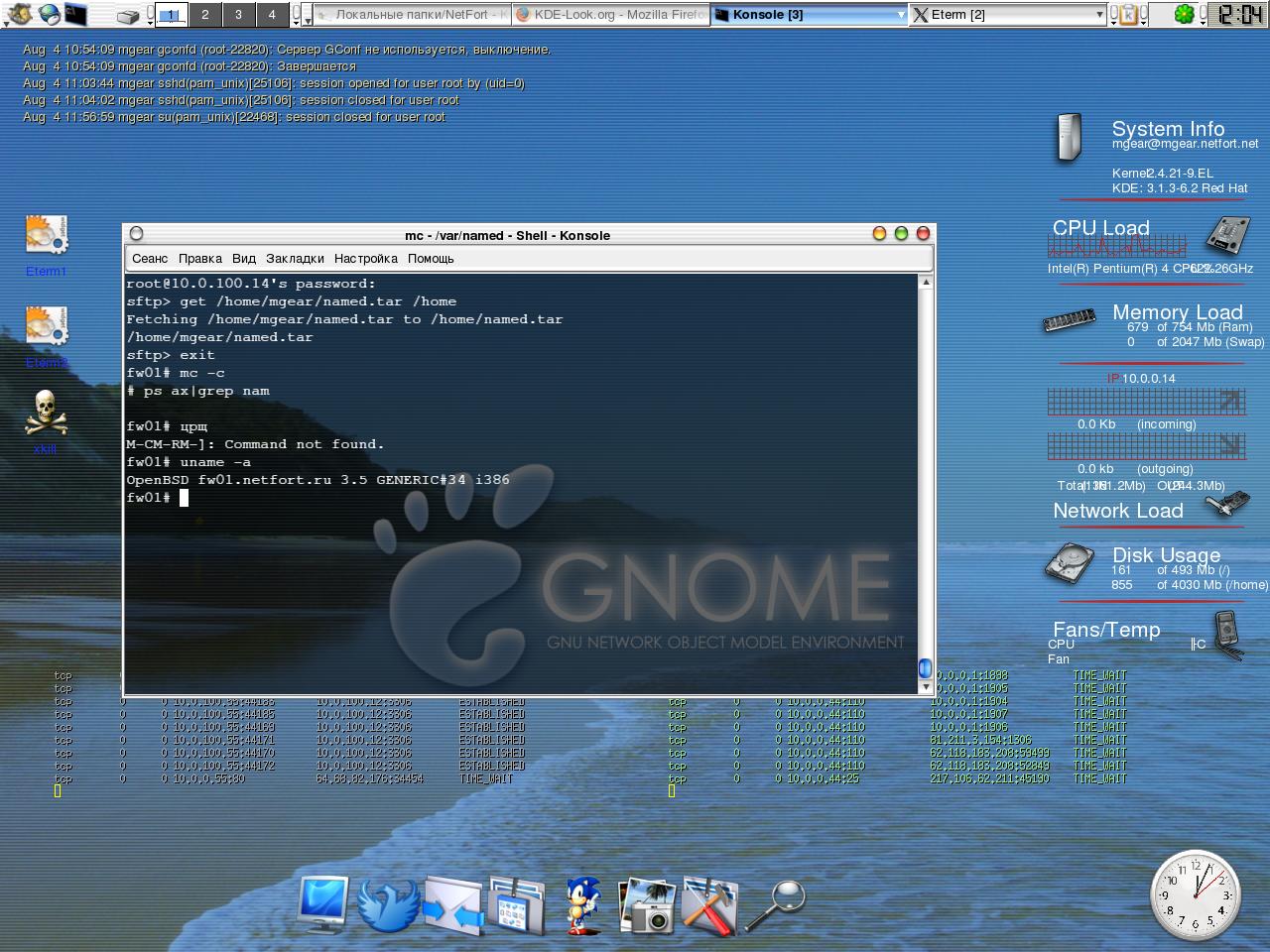Open the camera photos dock icon
1270x952 pixels.
(x=646, y=904)
